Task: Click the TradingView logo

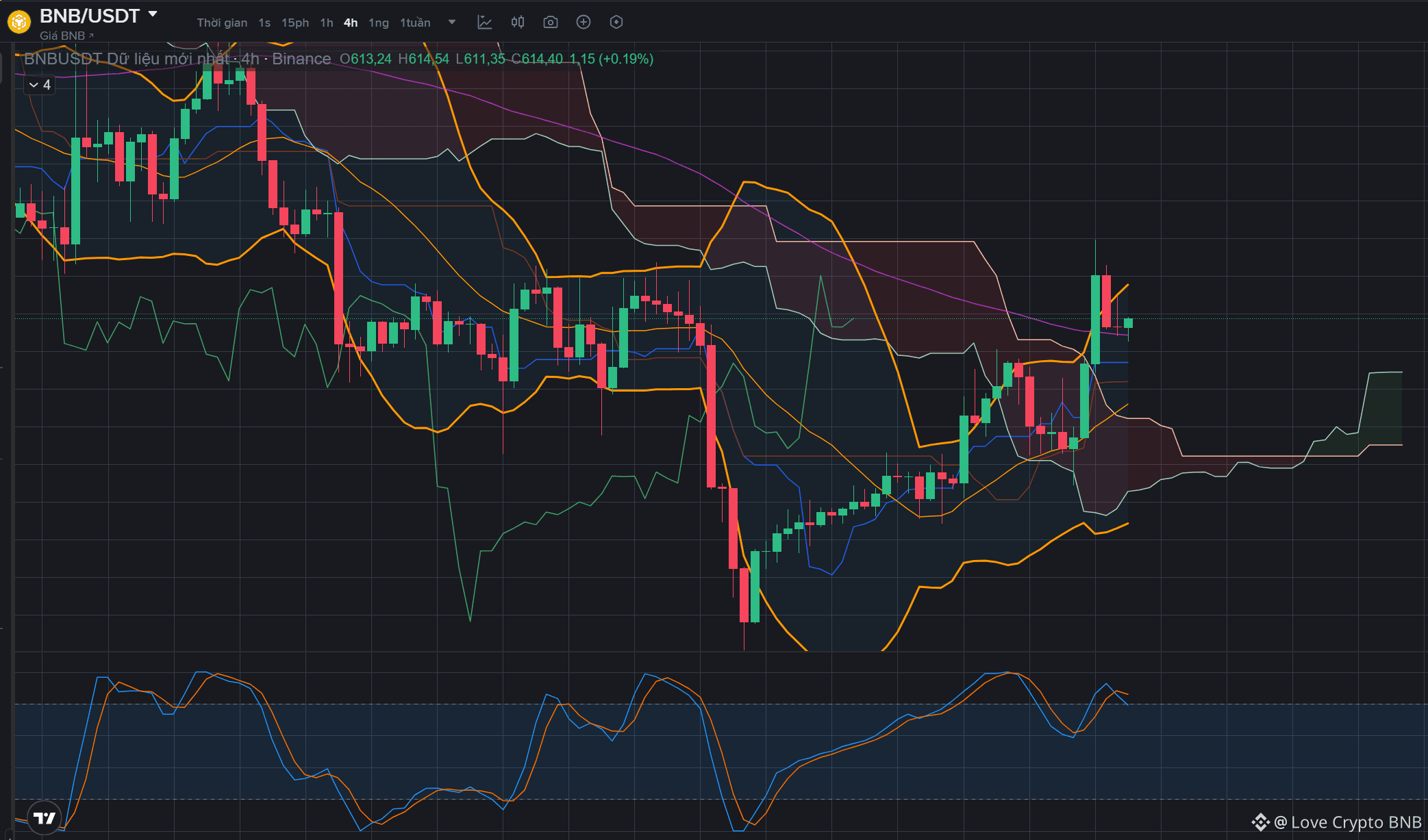Action: (45, 818)
